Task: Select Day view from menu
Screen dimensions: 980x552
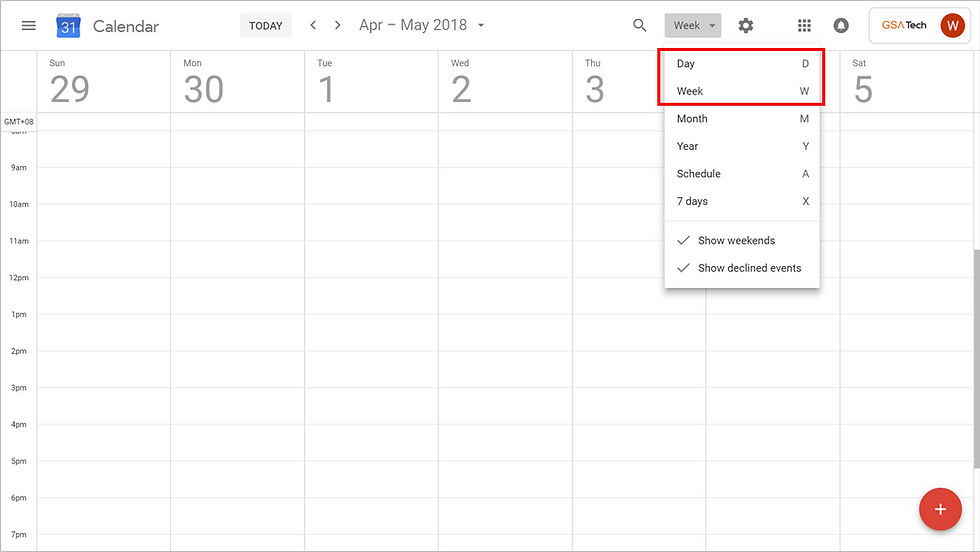Action: pyautogui.click(x=742, y=64)
